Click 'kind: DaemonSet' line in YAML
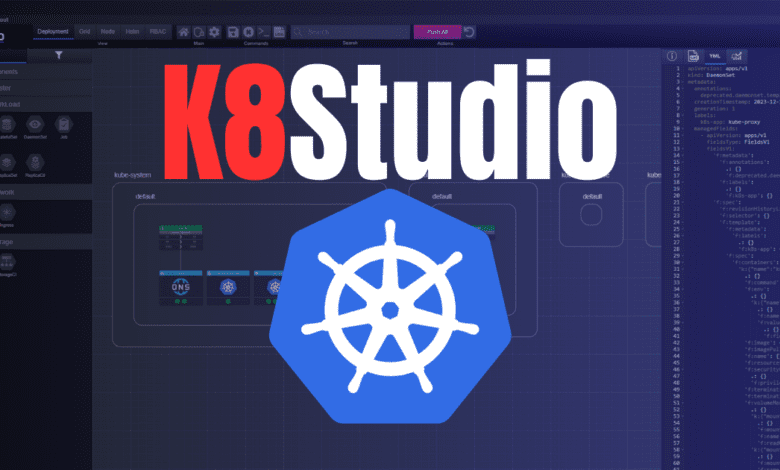780x470 pixels. (x=711, y=75)
